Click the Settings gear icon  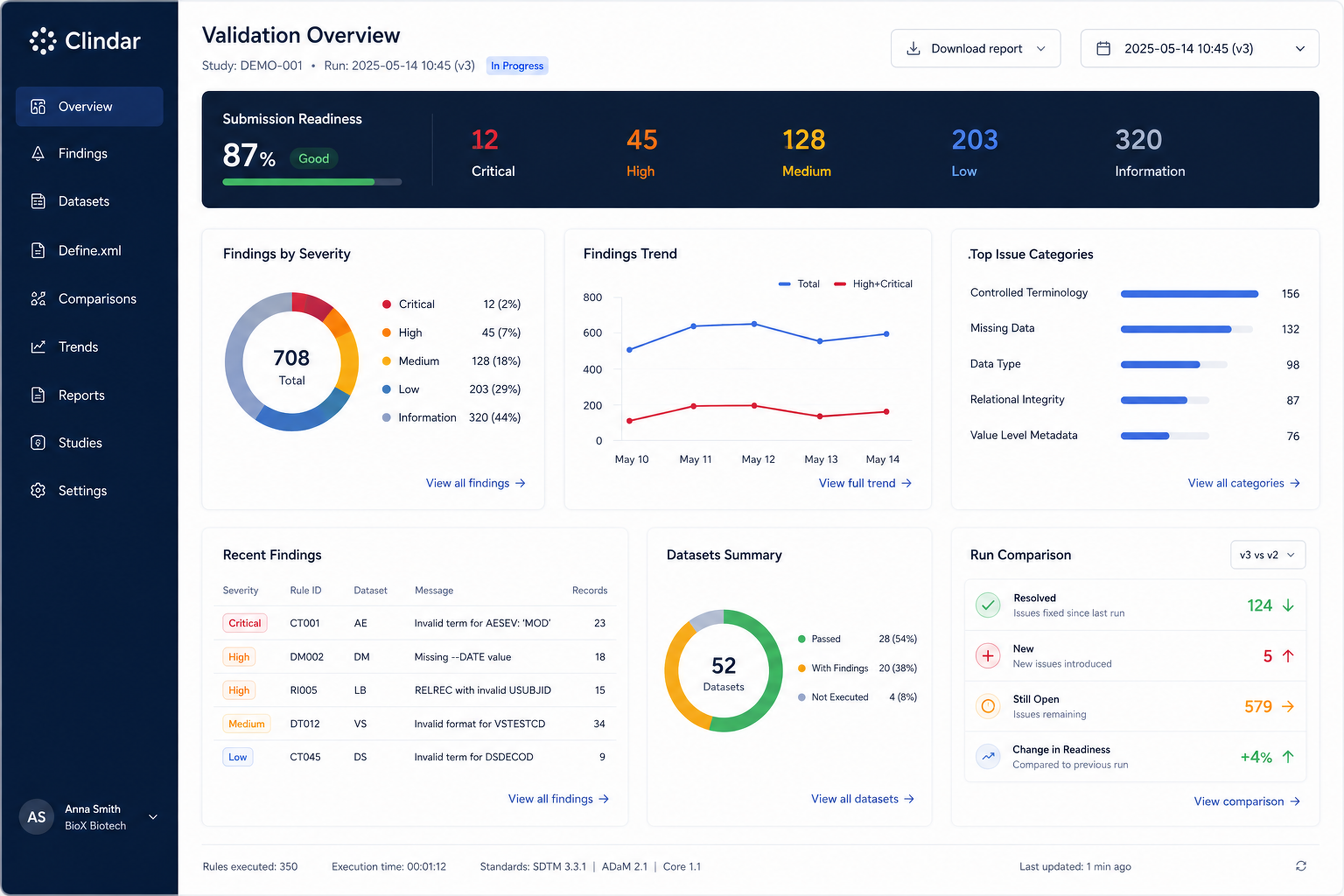pos(38,491)
